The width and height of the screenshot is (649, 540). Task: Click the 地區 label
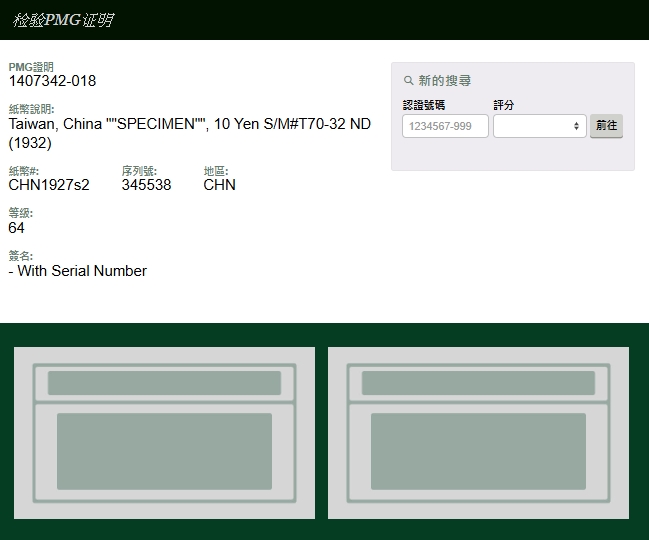point(216,171)
